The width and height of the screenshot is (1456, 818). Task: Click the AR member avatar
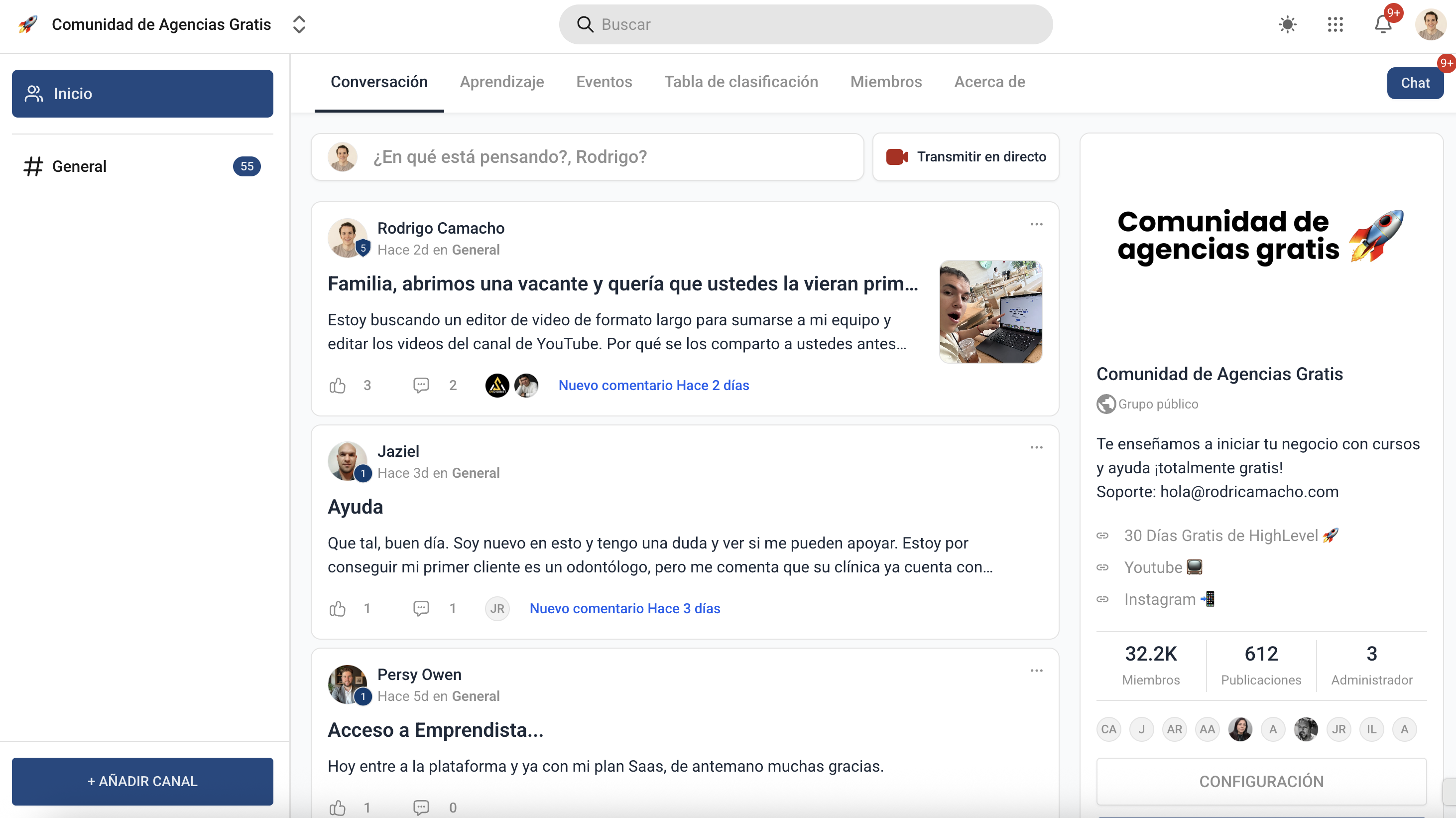[1174, 729]
